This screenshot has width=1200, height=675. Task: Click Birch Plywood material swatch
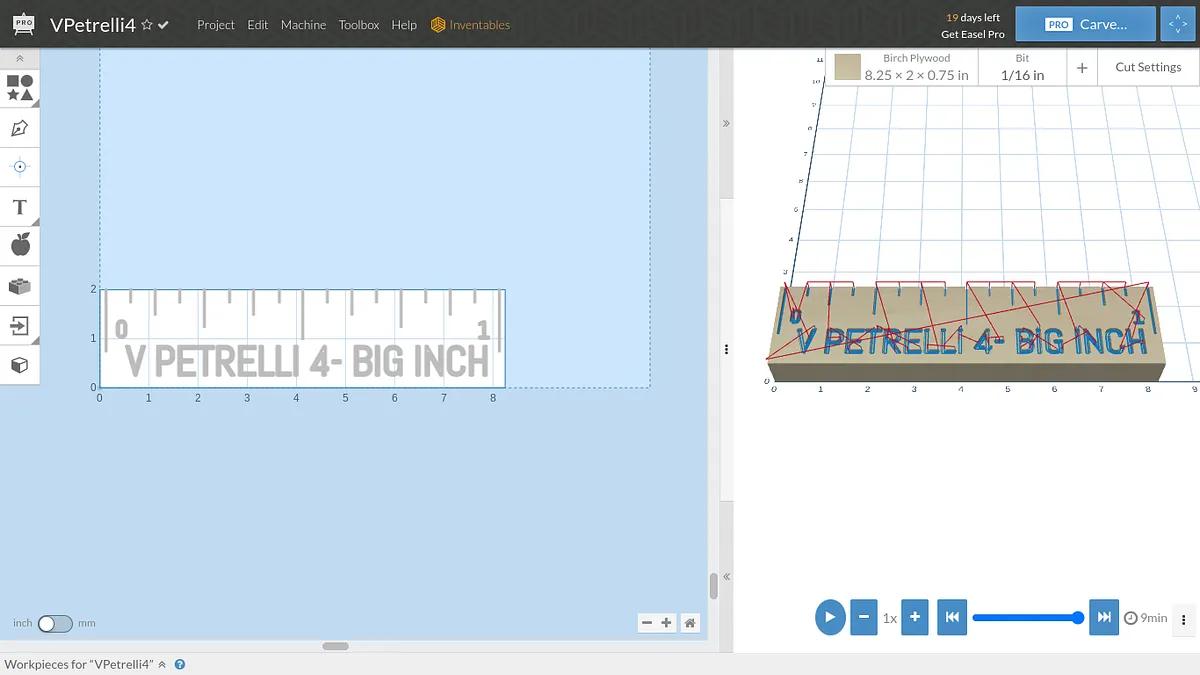click(x=848, y=67)
